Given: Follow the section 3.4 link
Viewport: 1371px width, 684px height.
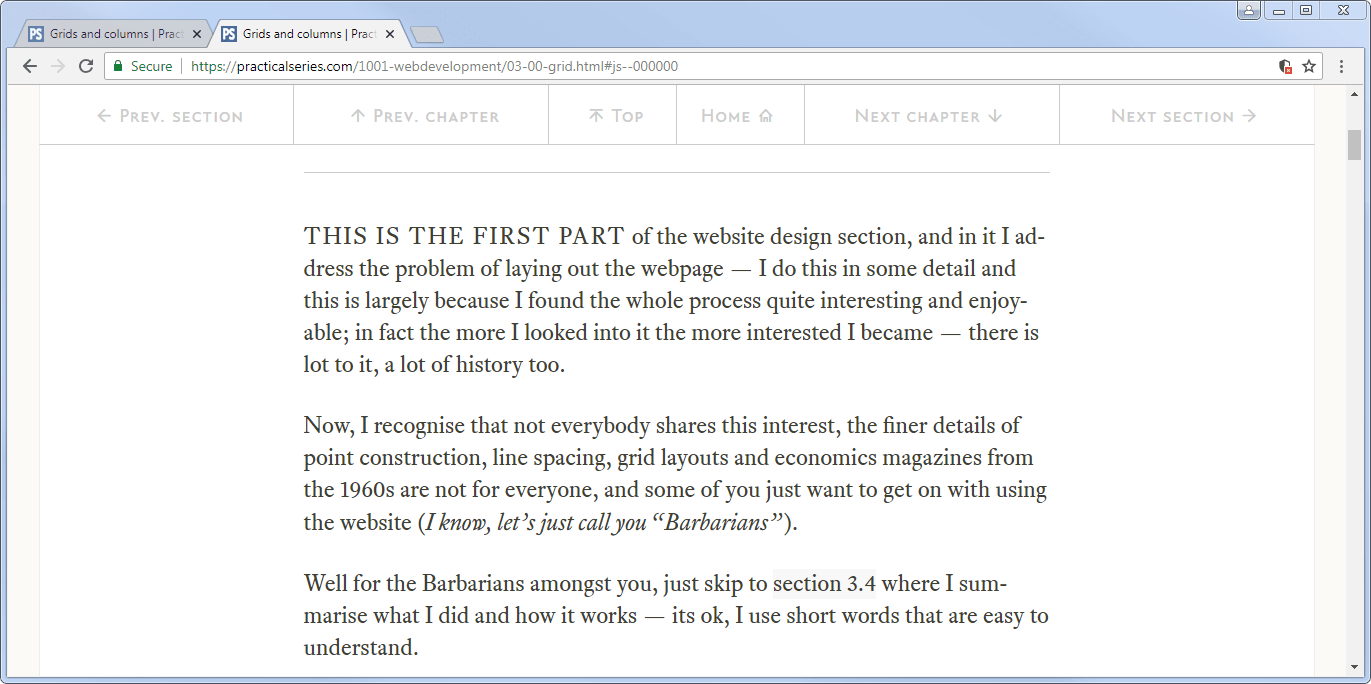Looking at the screenshot, I should click(825, 584).
